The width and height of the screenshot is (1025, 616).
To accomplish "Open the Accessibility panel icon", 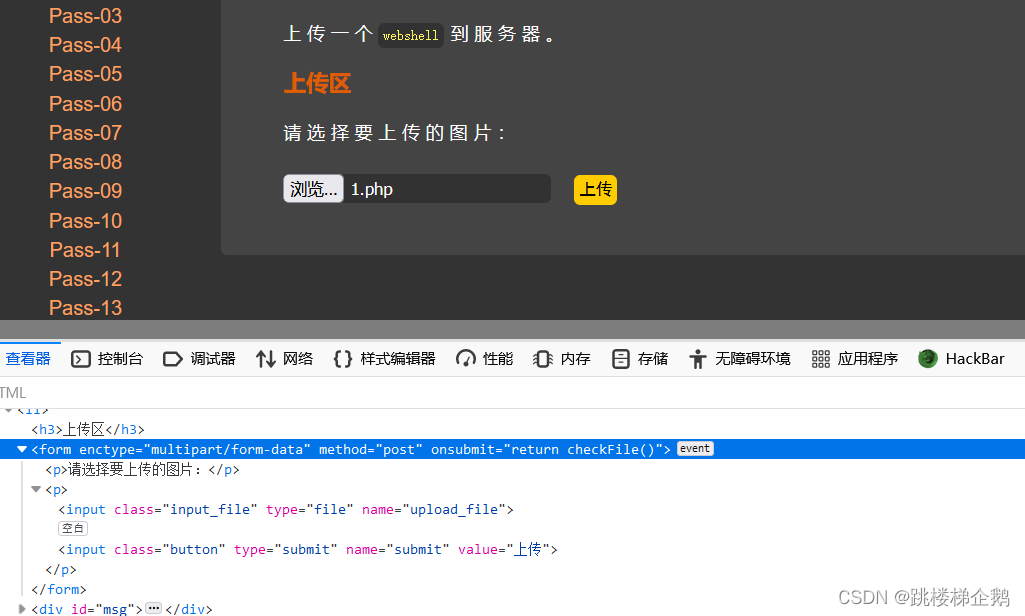I will pos(698,359).
